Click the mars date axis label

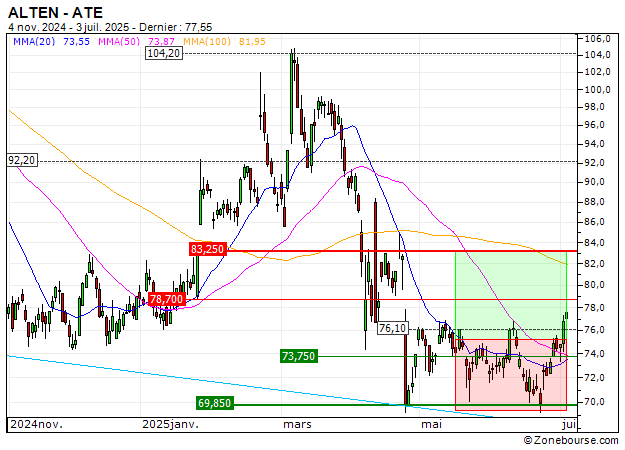(297, 424)
